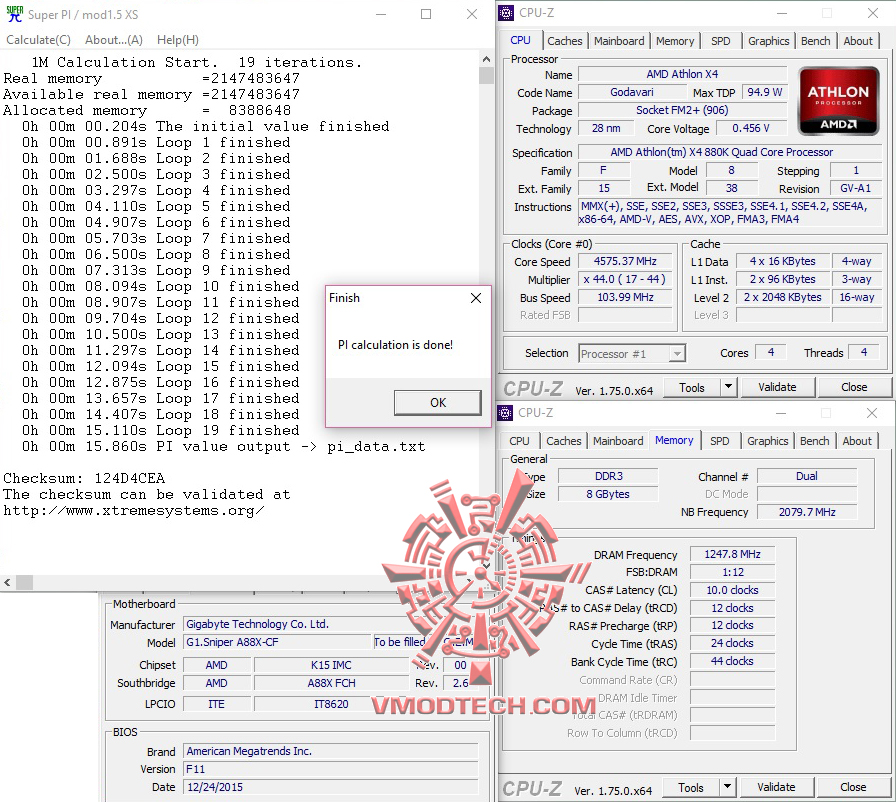This screenshot has height=802, width=896.
Task: Click the Core Voltage value 0.456 V
Action: point(751,129)
